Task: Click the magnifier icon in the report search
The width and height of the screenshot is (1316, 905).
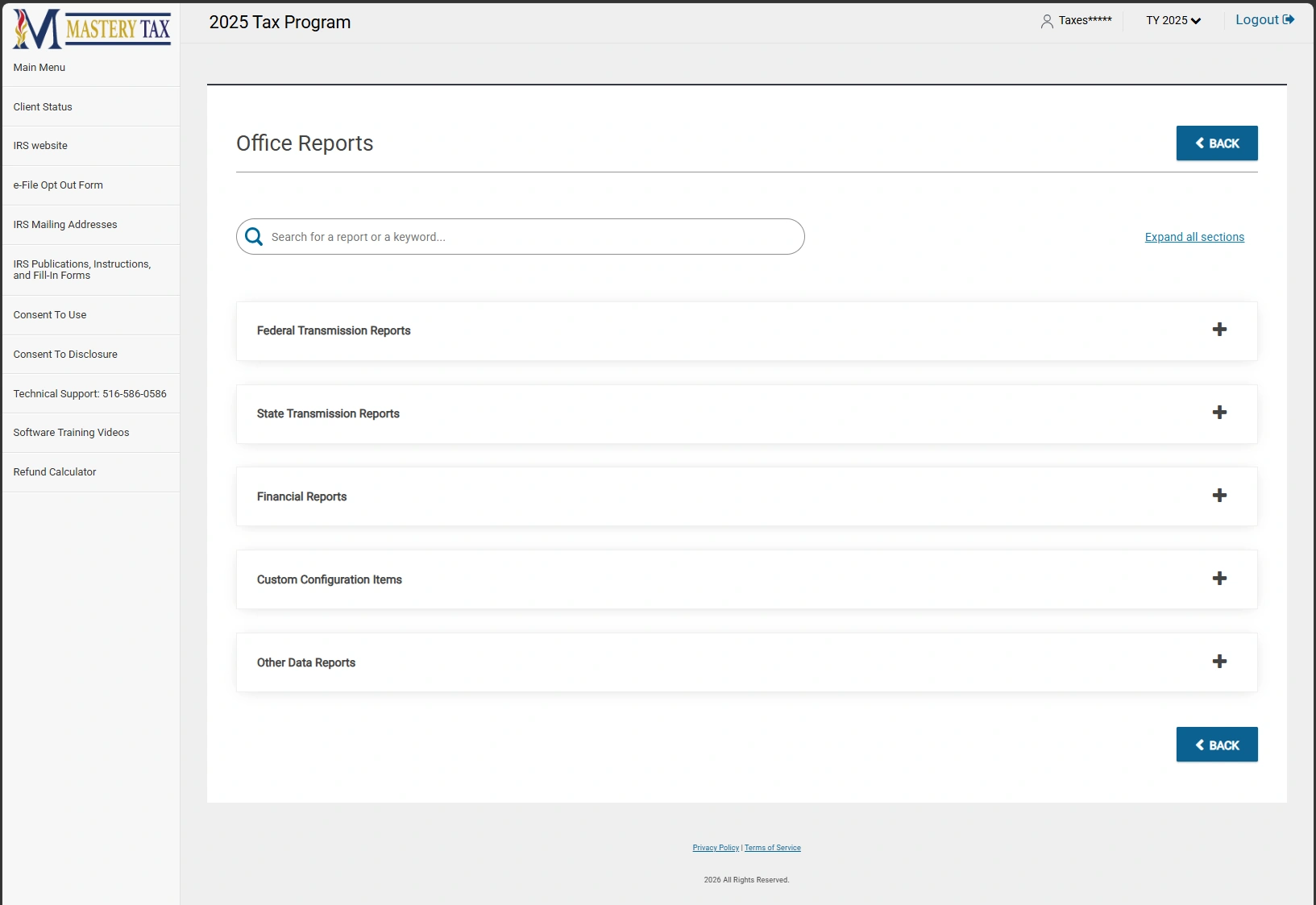Action: [x=254, y=237]
